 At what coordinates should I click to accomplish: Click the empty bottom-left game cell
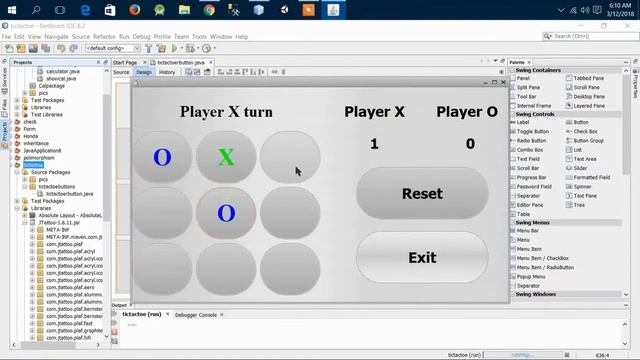[x=162, y=269]
